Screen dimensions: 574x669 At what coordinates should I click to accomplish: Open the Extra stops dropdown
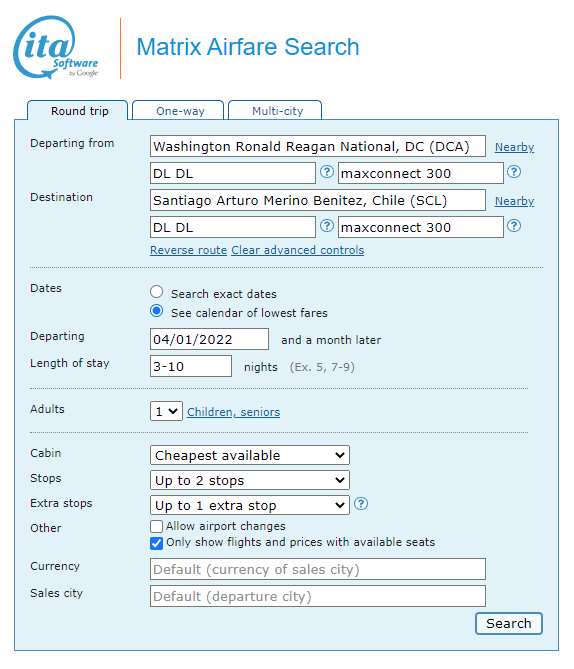250,505
